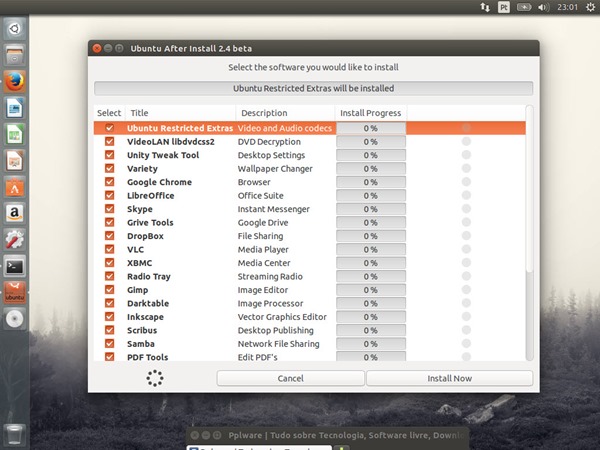600x450 pixels.
Task: Uncheck Skype checkbox
Action: tap(109, 209)
